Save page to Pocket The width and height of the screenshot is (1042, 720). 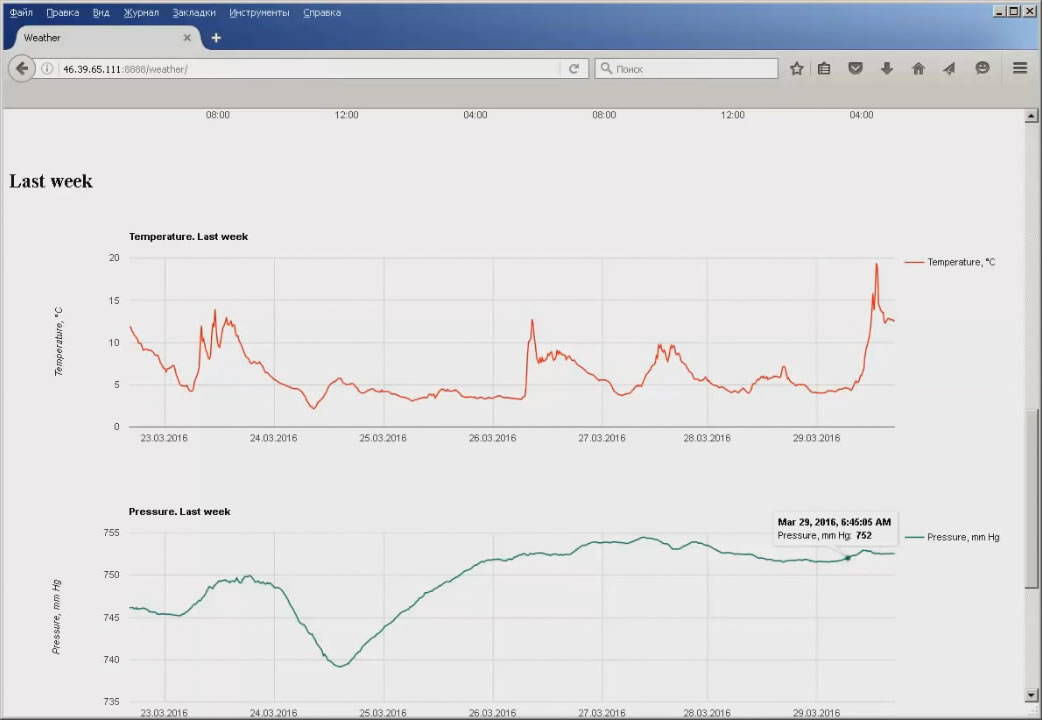coord(855,69)
